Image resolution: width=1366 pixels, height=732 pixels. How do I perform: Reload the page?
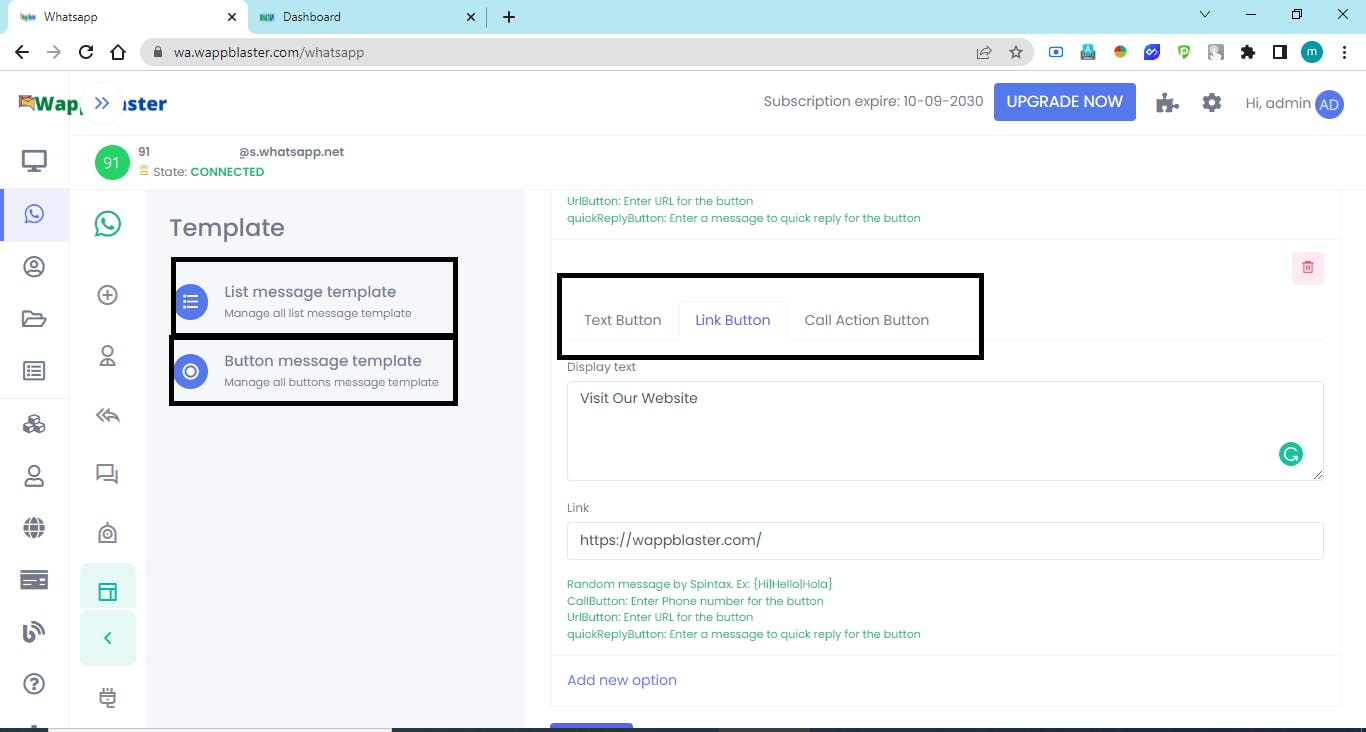(x=86, y=52)
